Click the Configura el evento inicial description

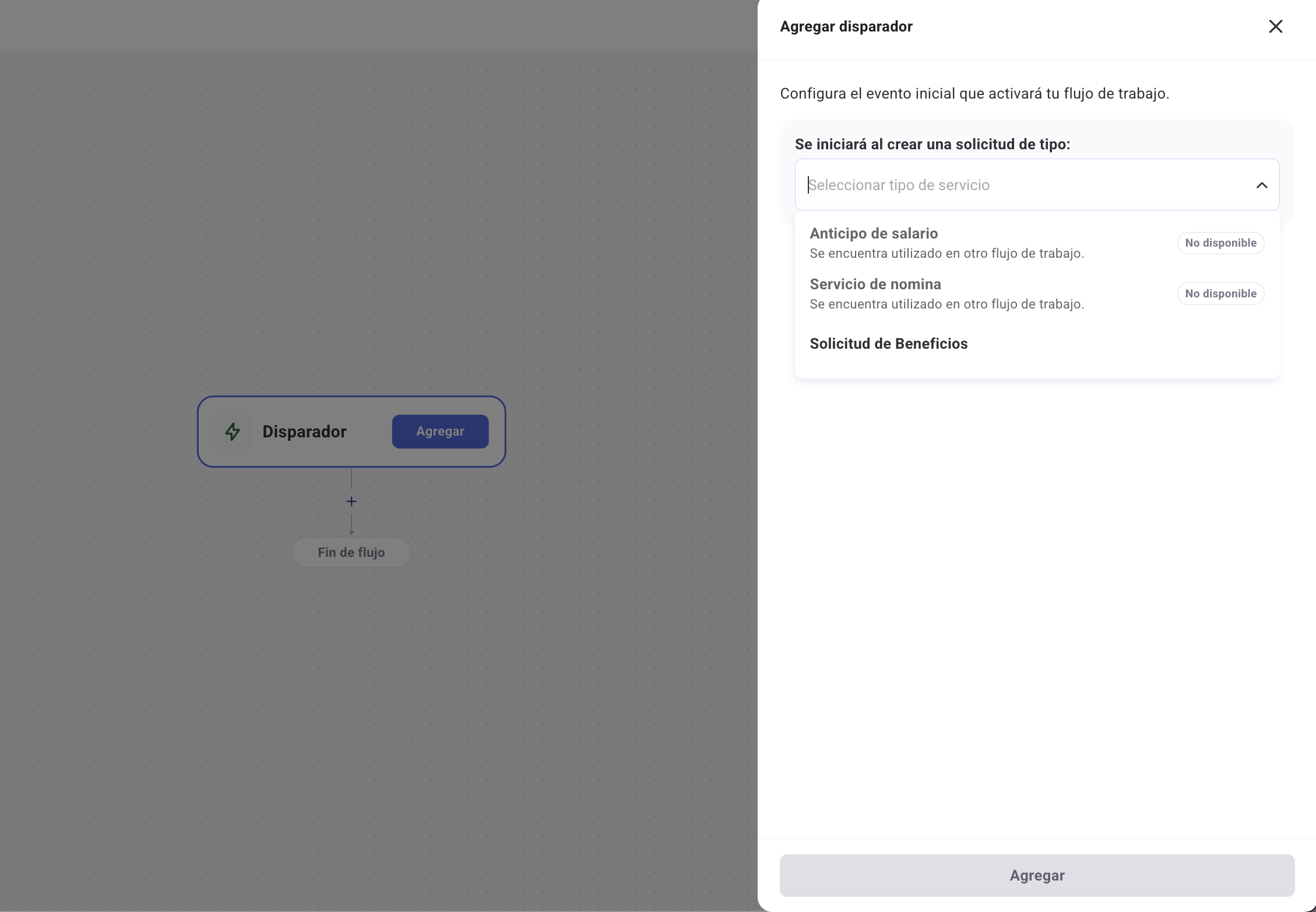click(974, 93)
